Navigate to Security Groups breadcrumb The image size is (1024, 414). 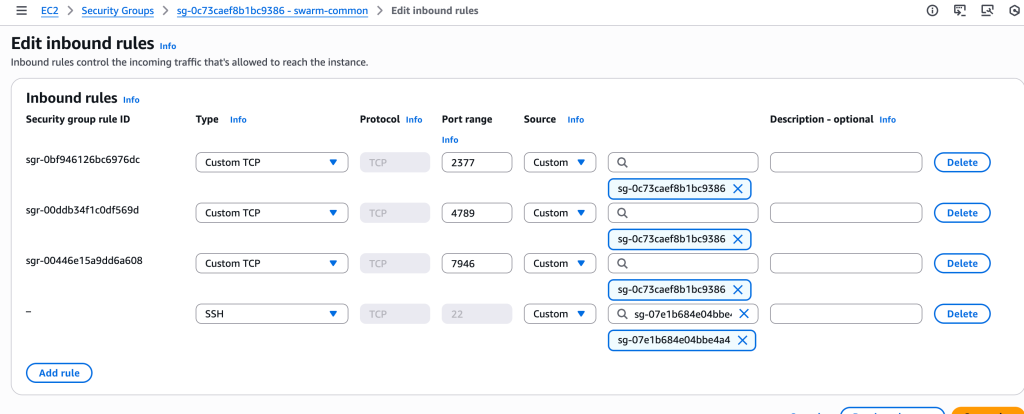point(125,11)
